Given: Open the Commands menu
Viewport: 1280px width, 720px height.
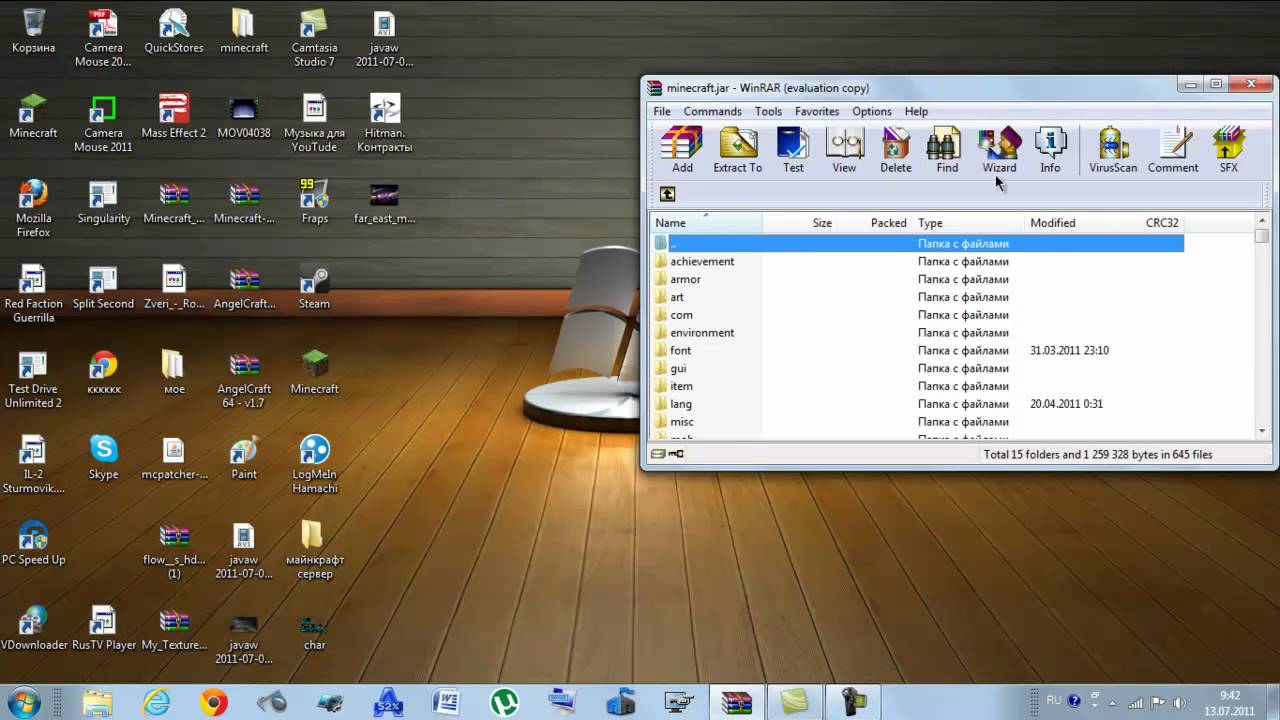Looking at the screenshot, I should 712,112.
